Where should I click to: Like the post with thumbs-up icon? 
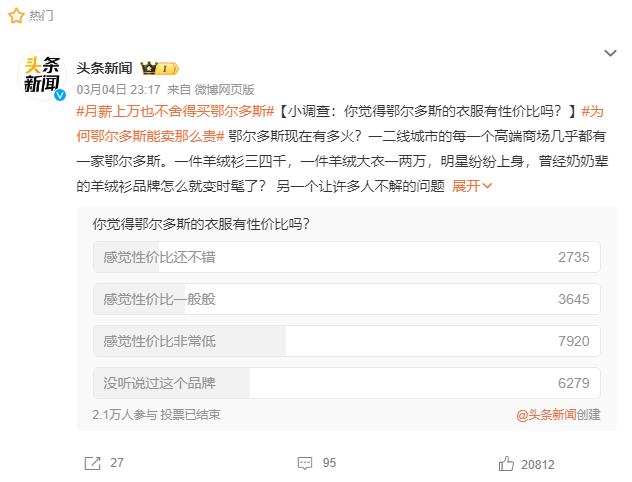(506, 463)
